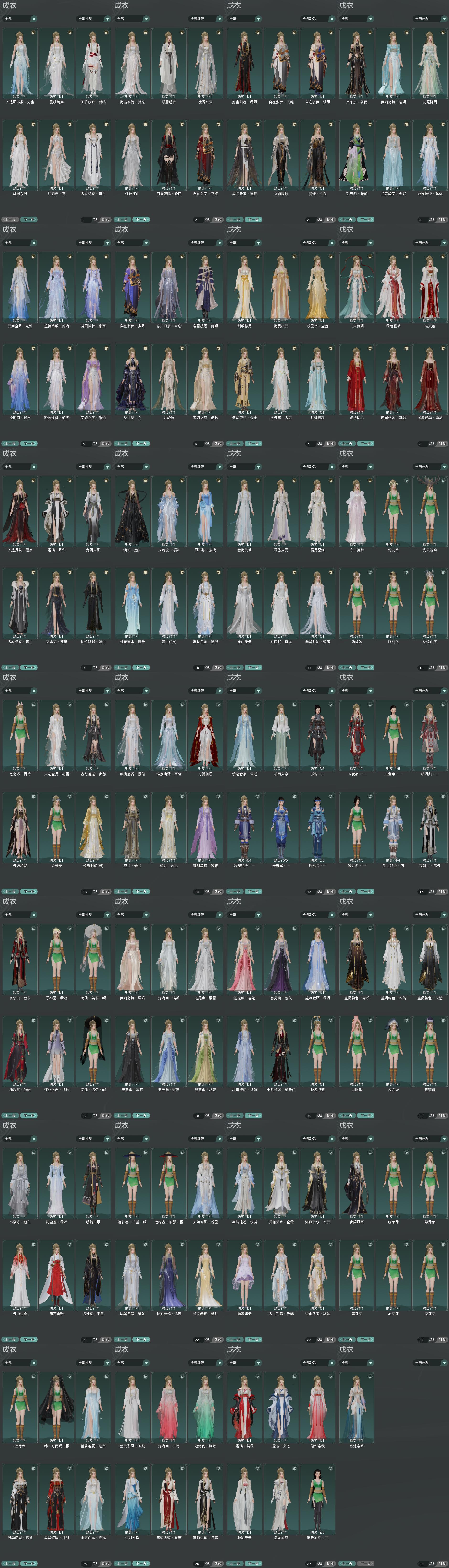Select the 剑歌惊月 yellow outfit thumbnail
The width and height of the screenshot is (449, 1568).
(x=244, y=288)
